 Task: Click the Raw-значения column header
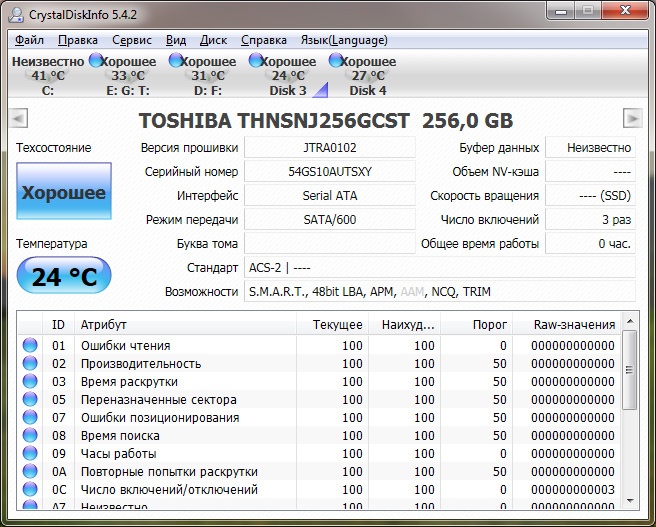click(566, 325)
